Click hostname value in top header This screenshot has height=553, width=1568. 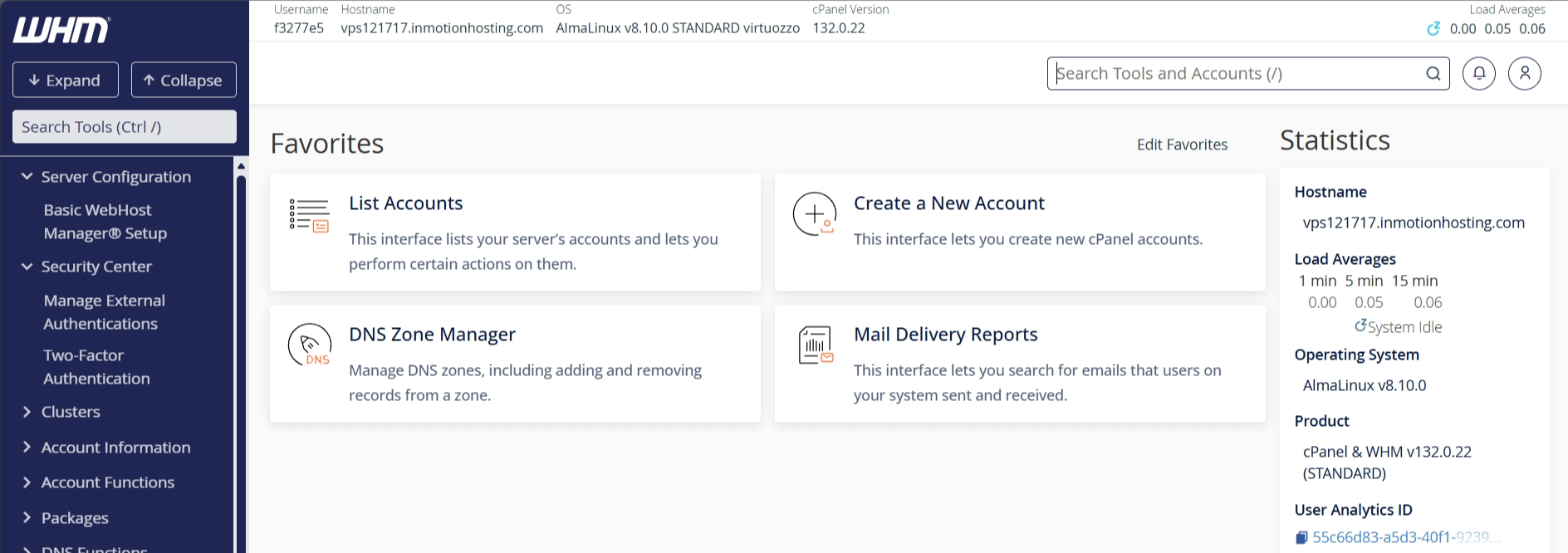(442, 28)
